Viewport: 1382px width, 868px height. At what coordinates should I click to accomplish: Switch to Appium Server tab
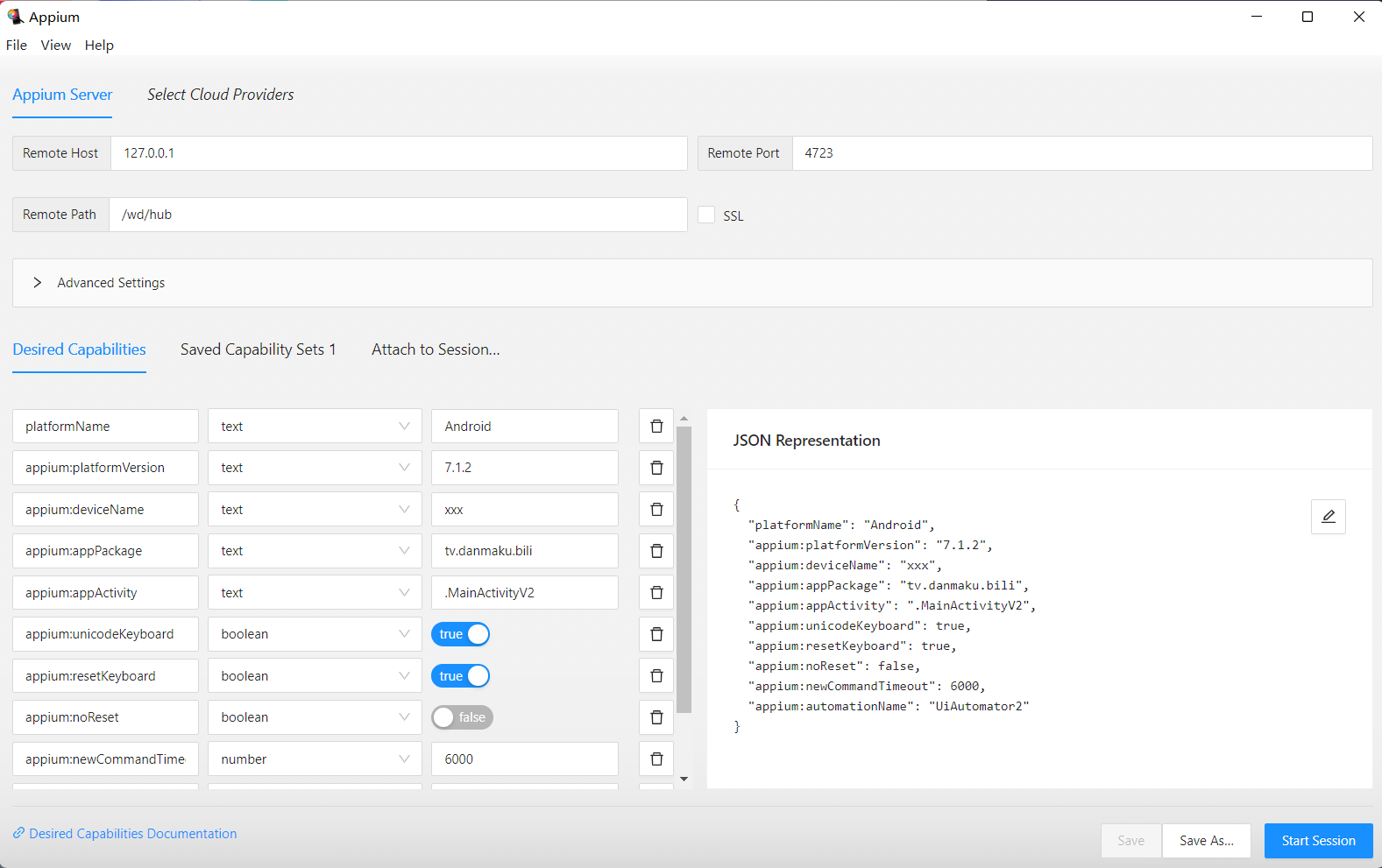[x=62, y=95]
